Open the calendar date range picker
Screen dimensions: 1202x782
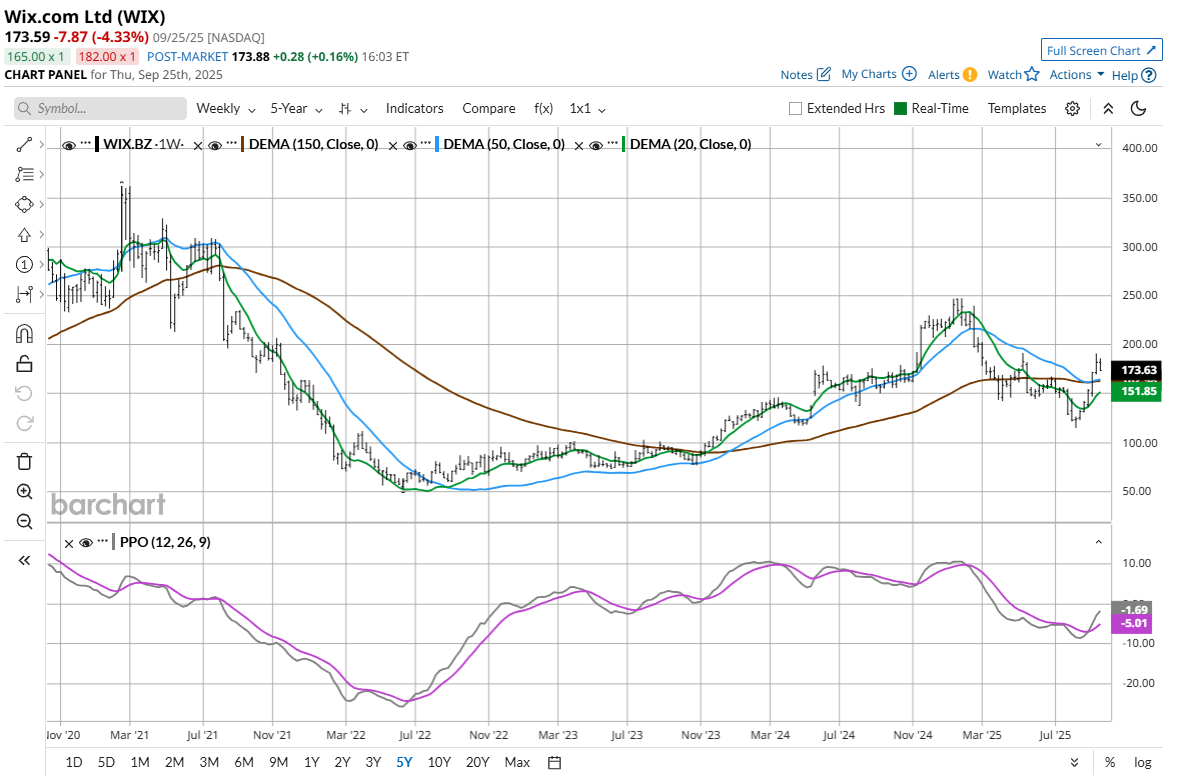[x=554, y=762]
